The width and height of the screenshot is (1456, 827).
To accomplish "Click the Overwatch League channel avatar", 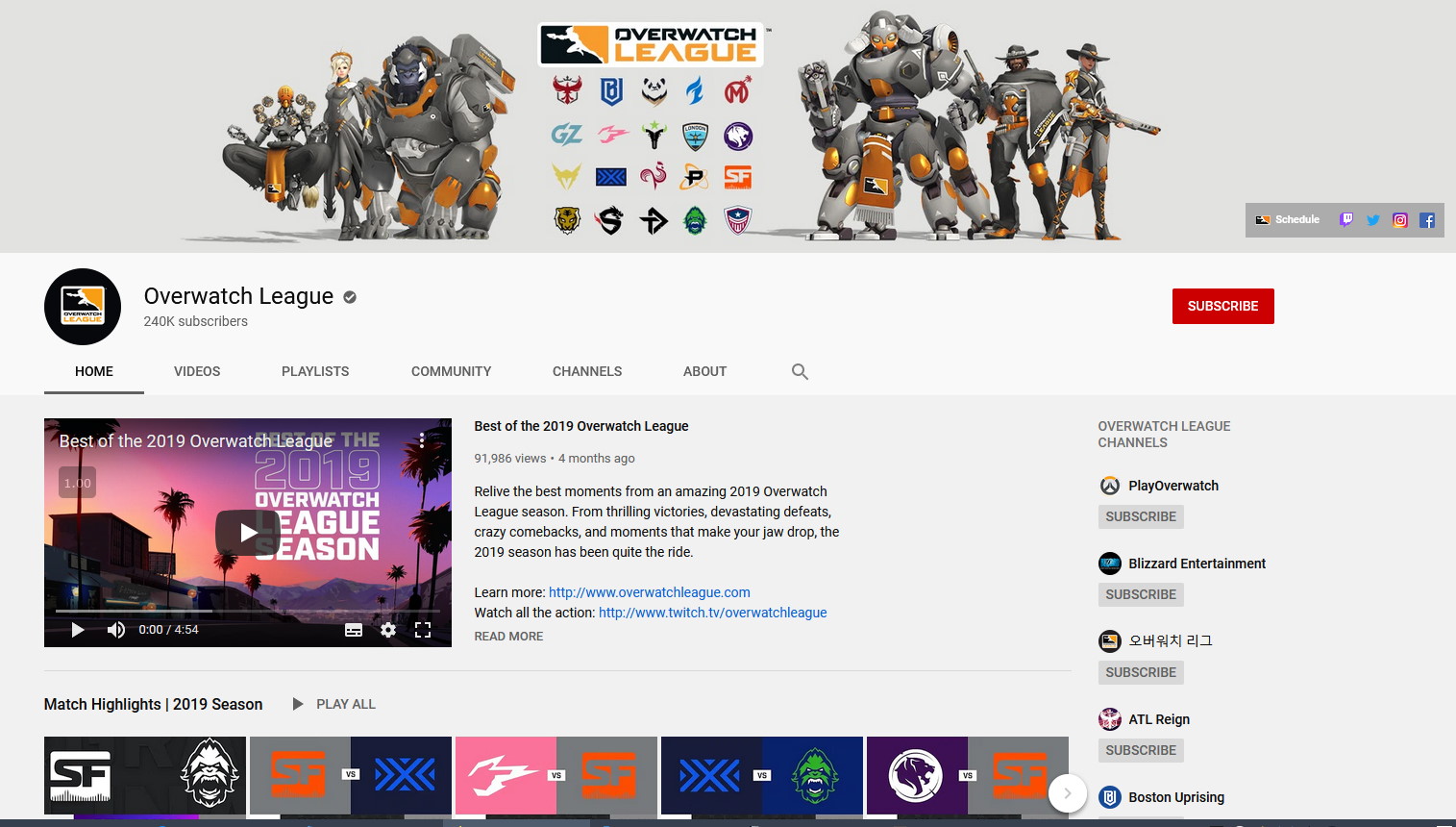I will pos(83,307).
